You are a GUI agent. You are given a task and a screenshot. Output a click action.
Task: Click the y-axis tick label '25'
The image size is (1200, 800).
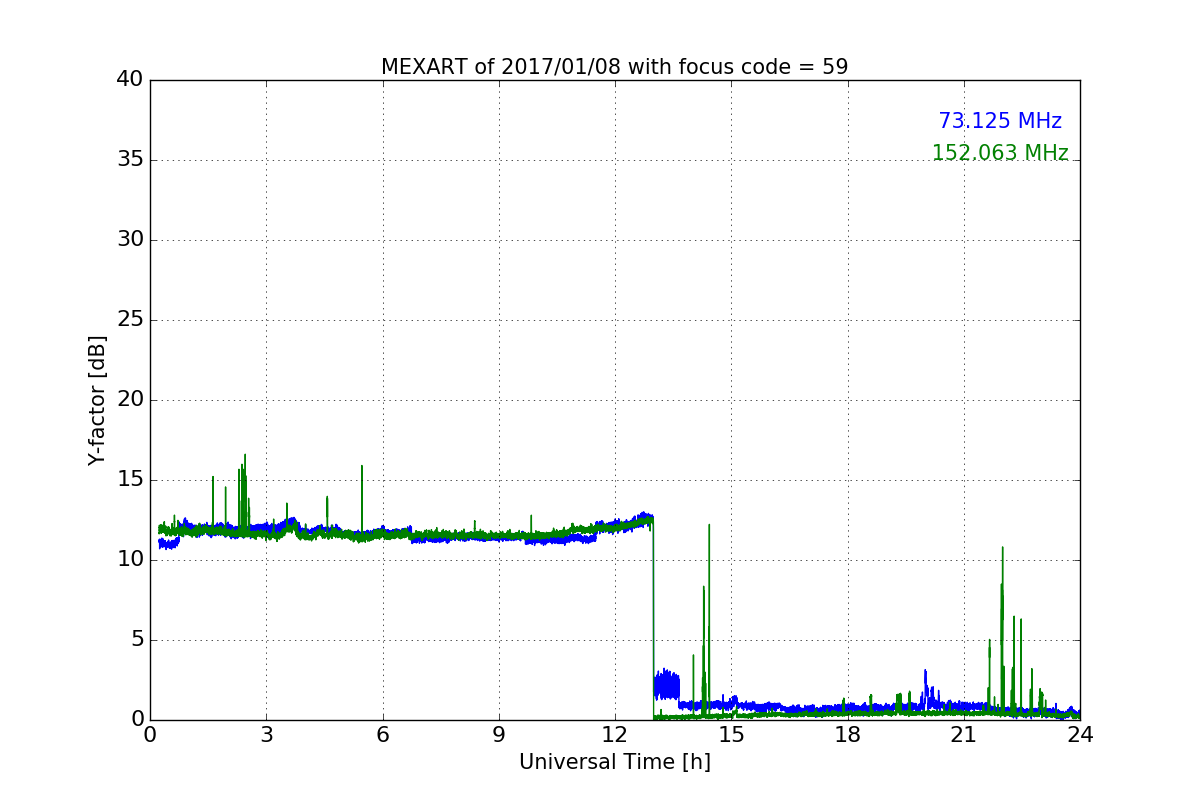tap(129, 320)
